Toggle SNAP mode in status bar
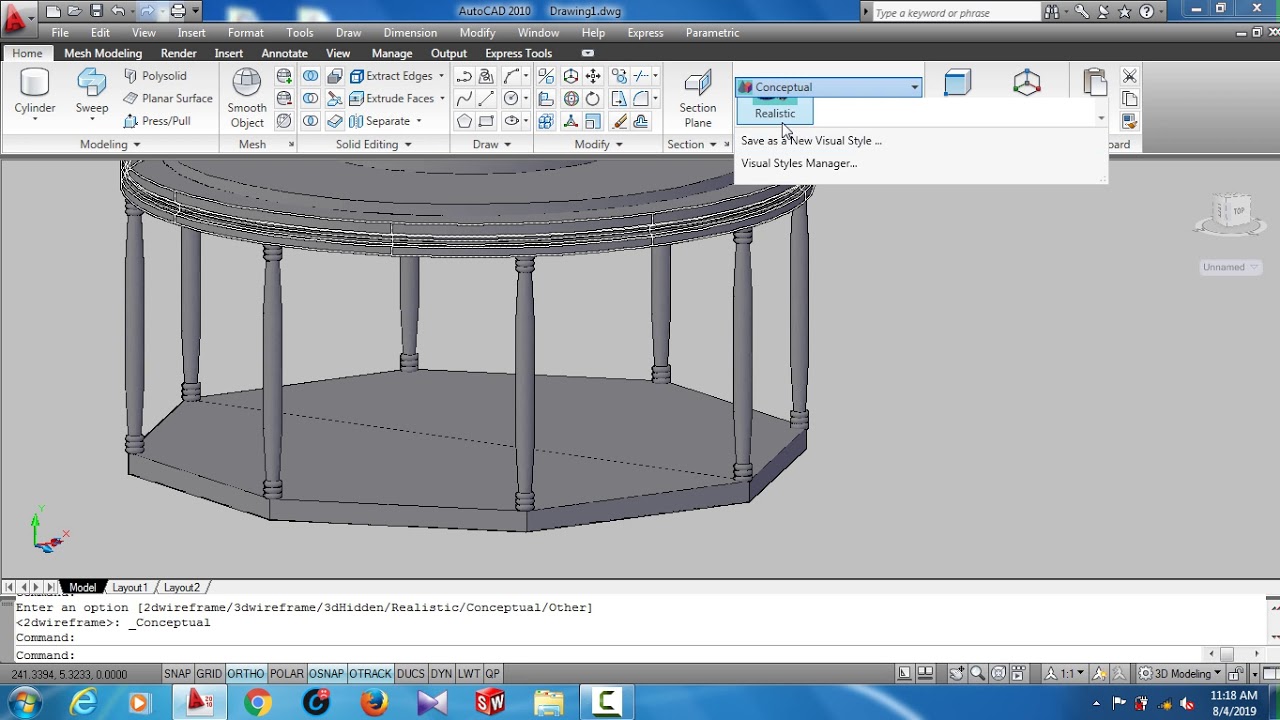The height and width of the screenshot is (720, 1280). point(177,674)
